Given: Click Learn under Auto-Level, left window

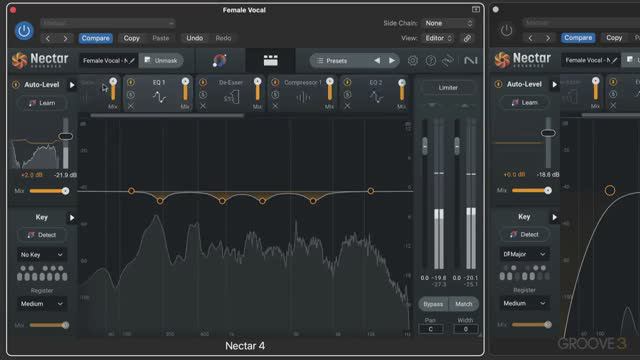Looking at the screenshot, I should click(42, 103).
